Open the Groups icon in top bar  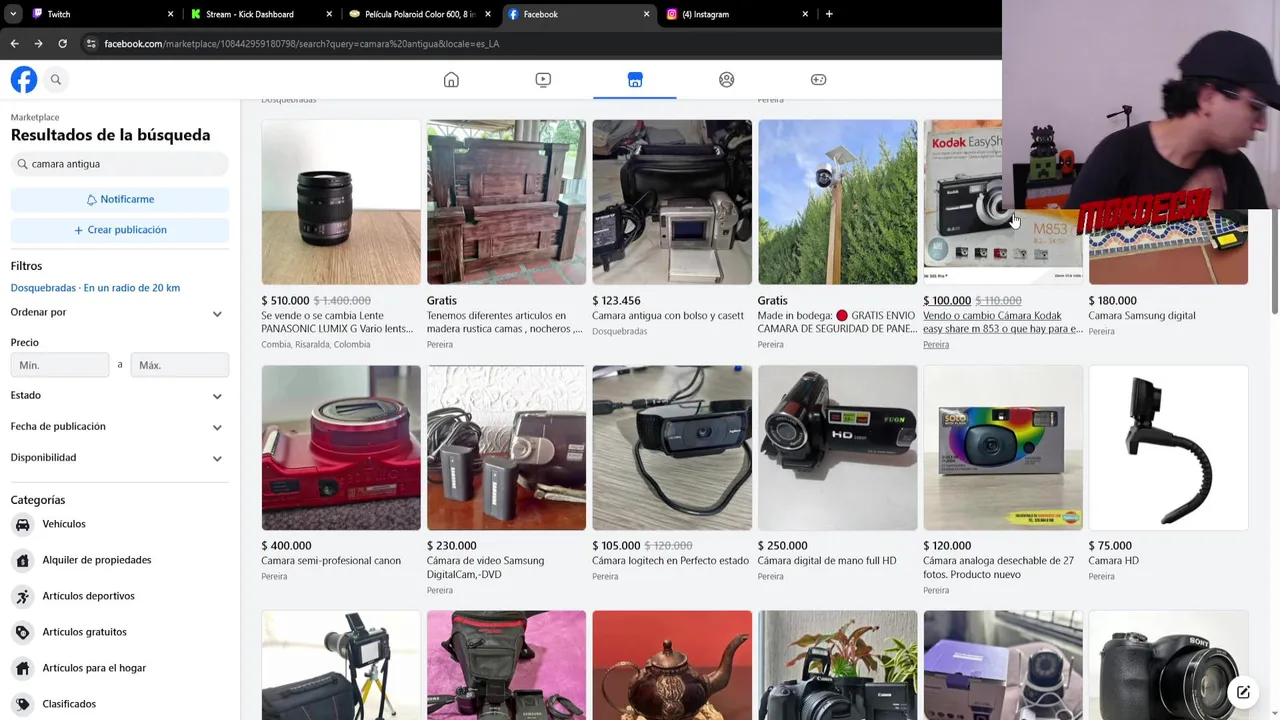pyautogui.click(x=727, y=80)
